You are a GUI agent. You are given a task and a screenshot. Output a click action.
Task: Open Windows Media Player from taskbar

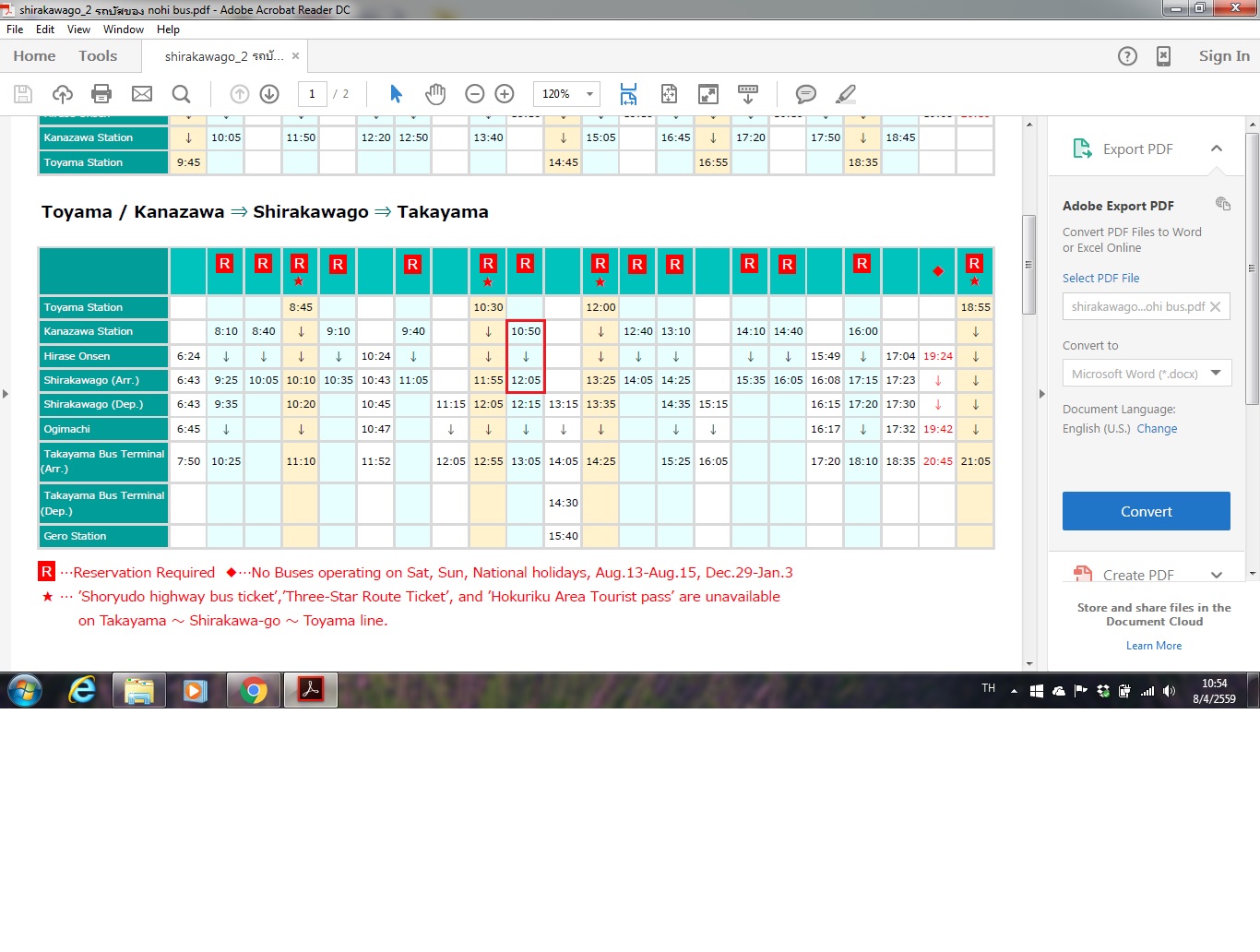point(196,690)
